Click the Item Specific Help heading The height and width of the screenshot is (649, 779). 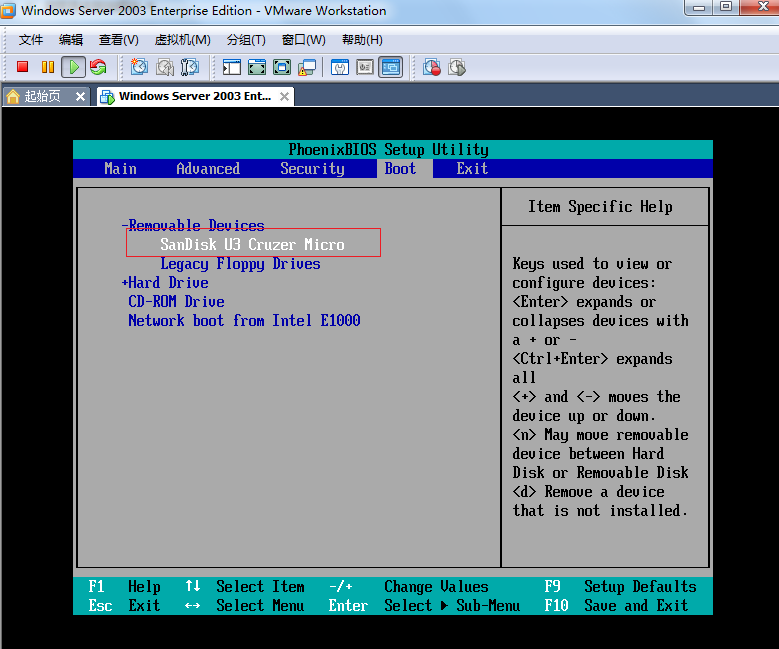click(x=601, y=207)
